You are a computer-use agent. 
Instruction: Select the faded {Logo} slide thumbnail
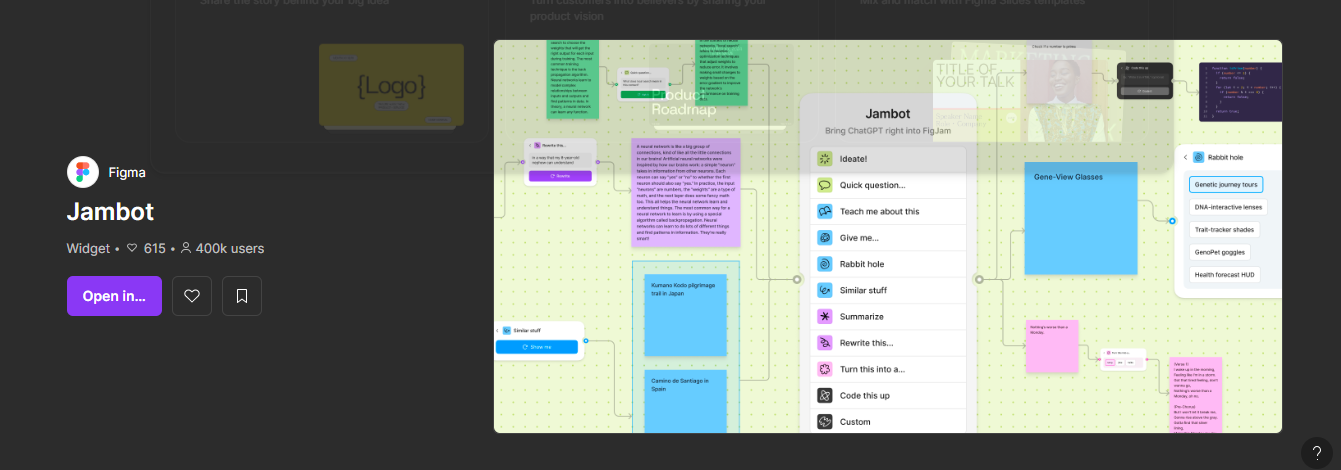click(391, 85)
